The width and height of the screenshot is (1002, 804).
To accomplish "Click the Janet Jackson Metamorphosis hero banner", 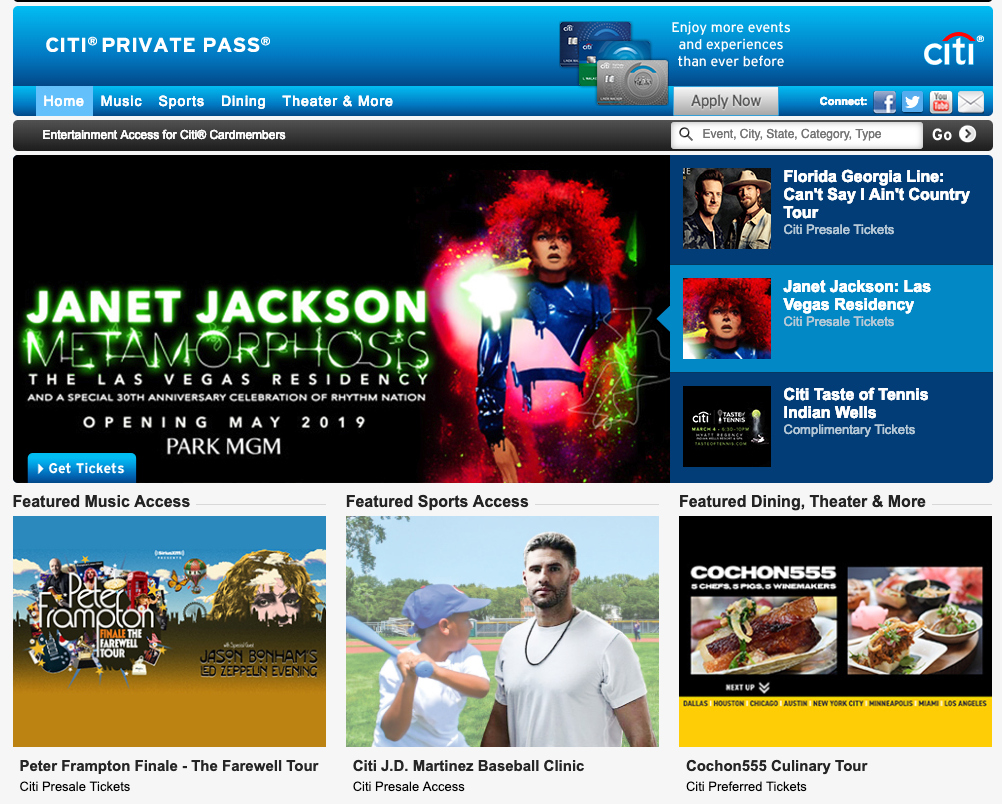I will (x=341, y=319).
